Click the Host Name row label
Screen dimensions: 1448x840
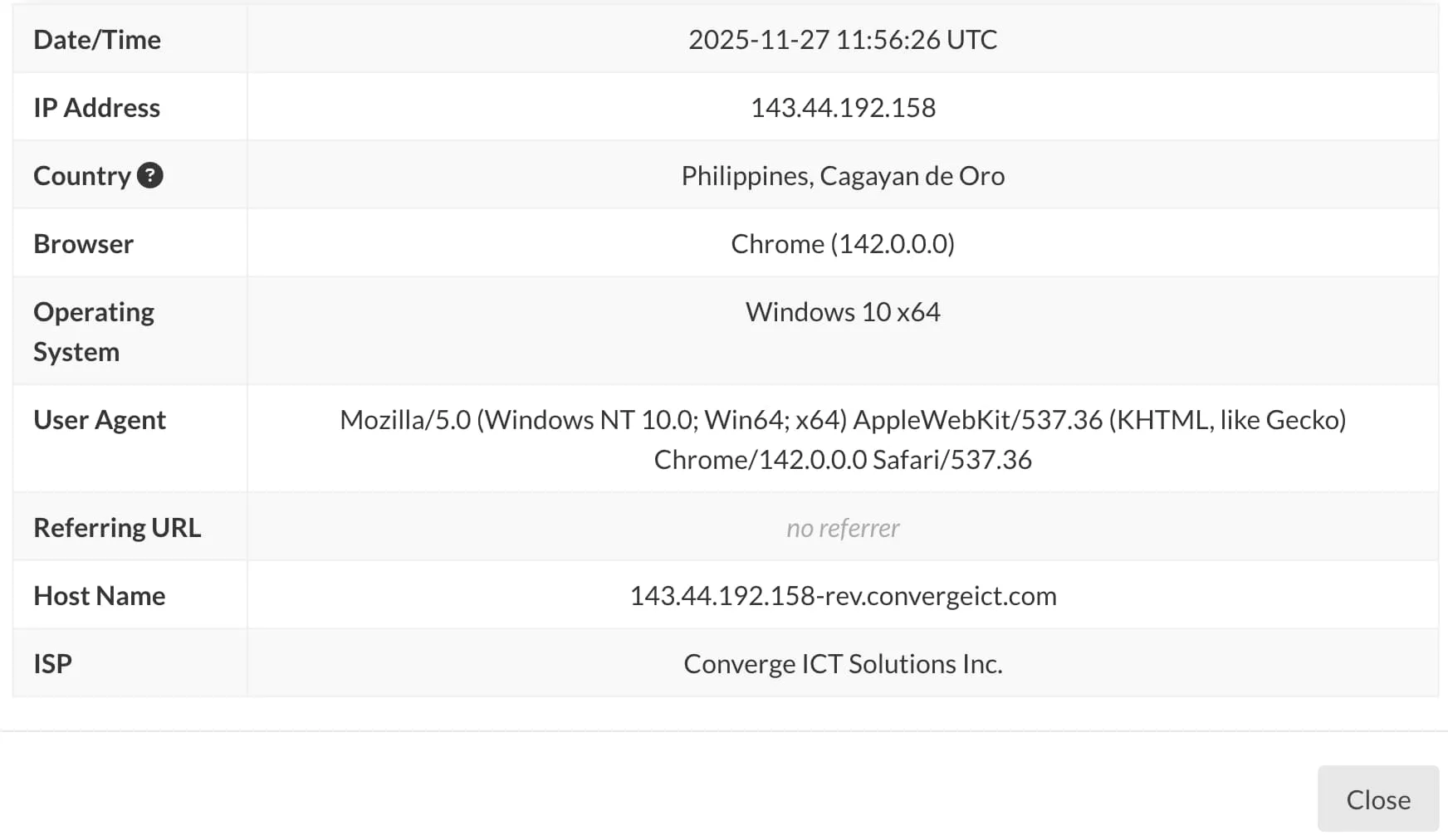click(x=99, y=595)
